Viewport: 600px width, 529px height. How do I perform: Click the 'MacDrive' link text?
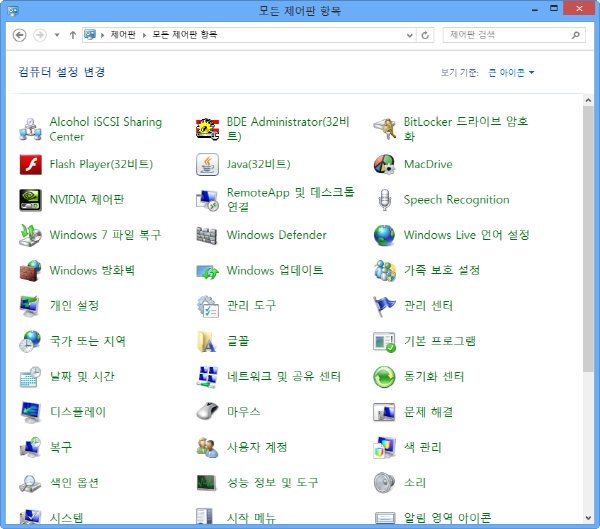428,164
